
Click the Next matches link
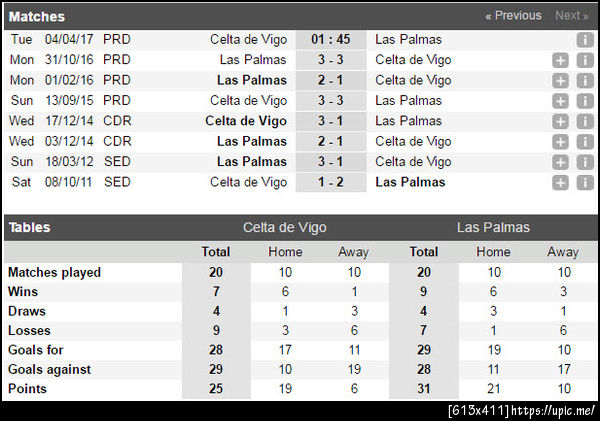coord(571,16)
